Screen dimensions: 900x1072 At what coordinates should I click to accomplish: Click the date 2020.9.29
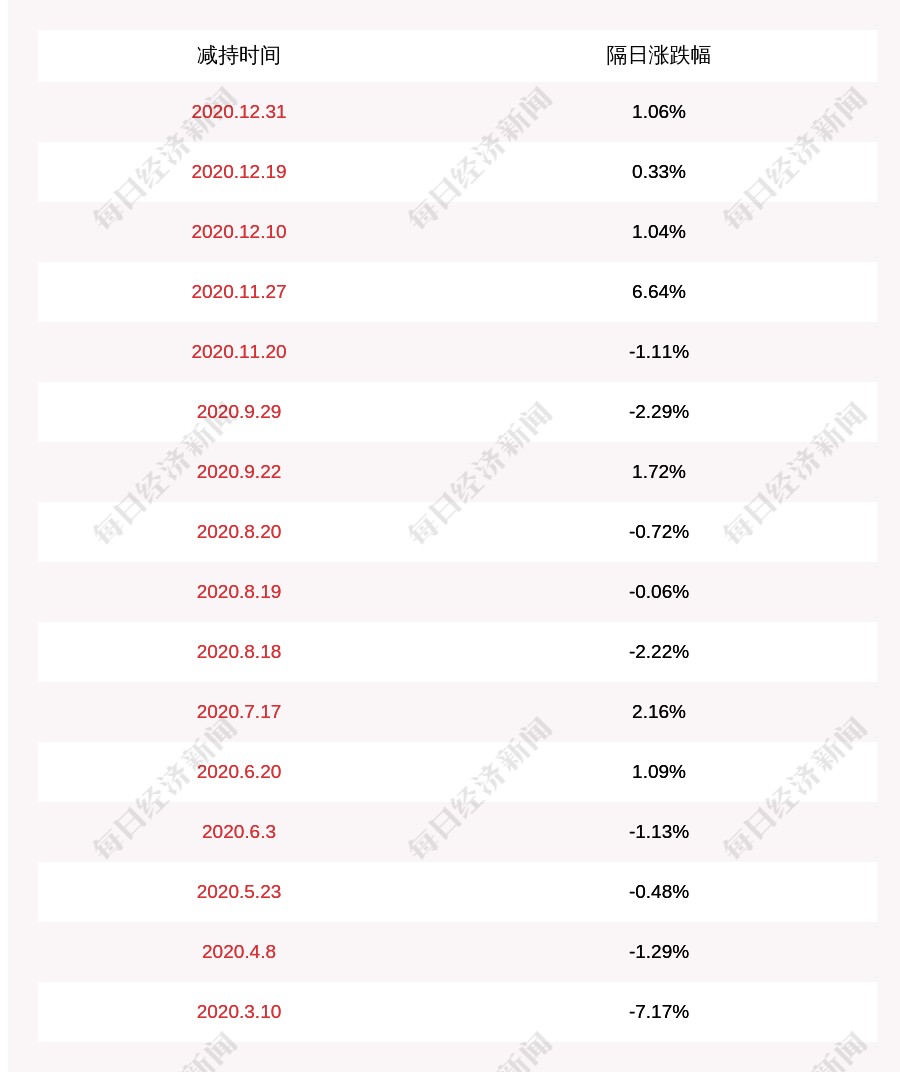click(x=238, y=412)
